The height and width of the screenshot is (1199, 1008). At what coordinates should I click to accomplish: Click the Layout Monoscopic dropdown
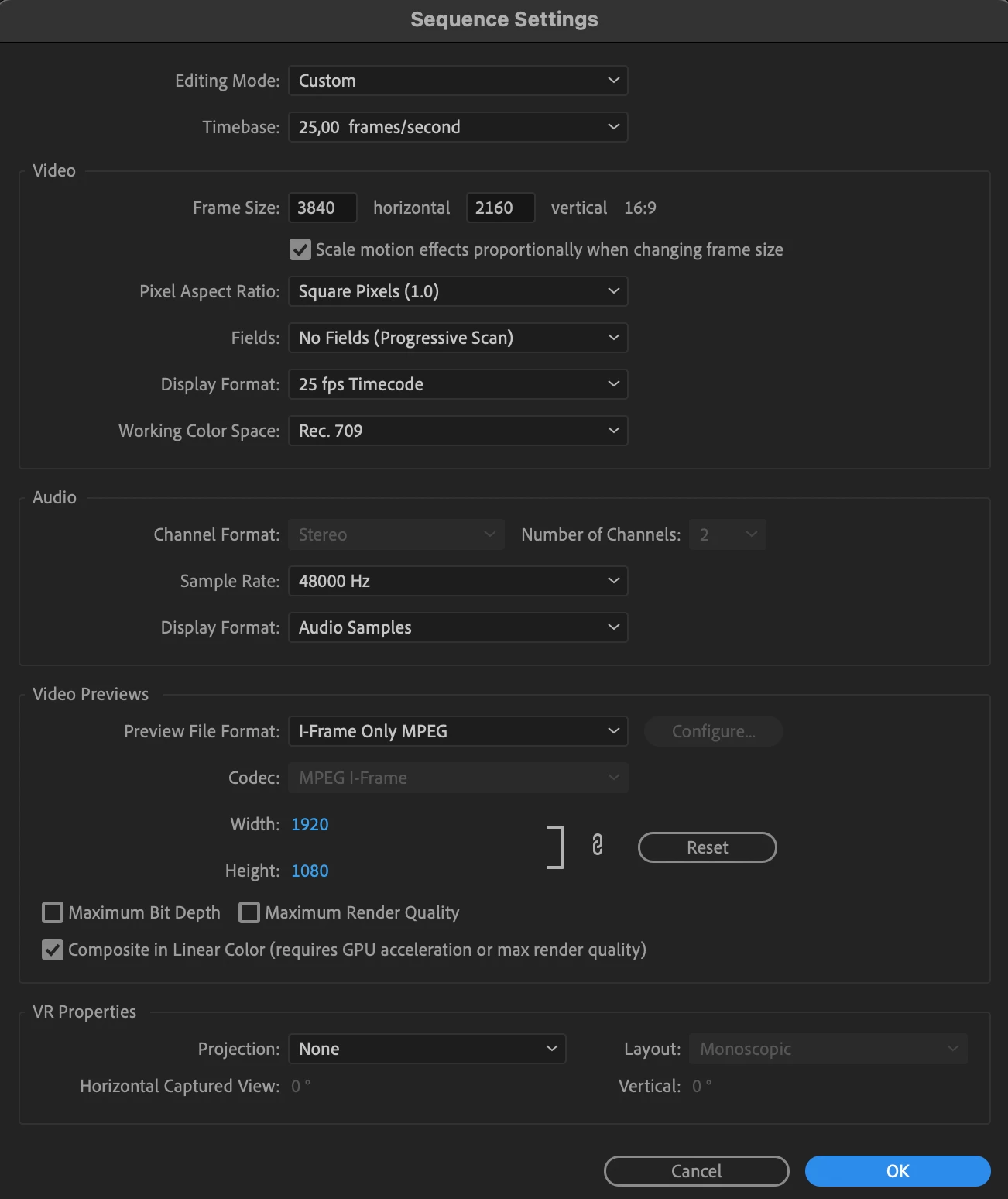(828, 1049)
